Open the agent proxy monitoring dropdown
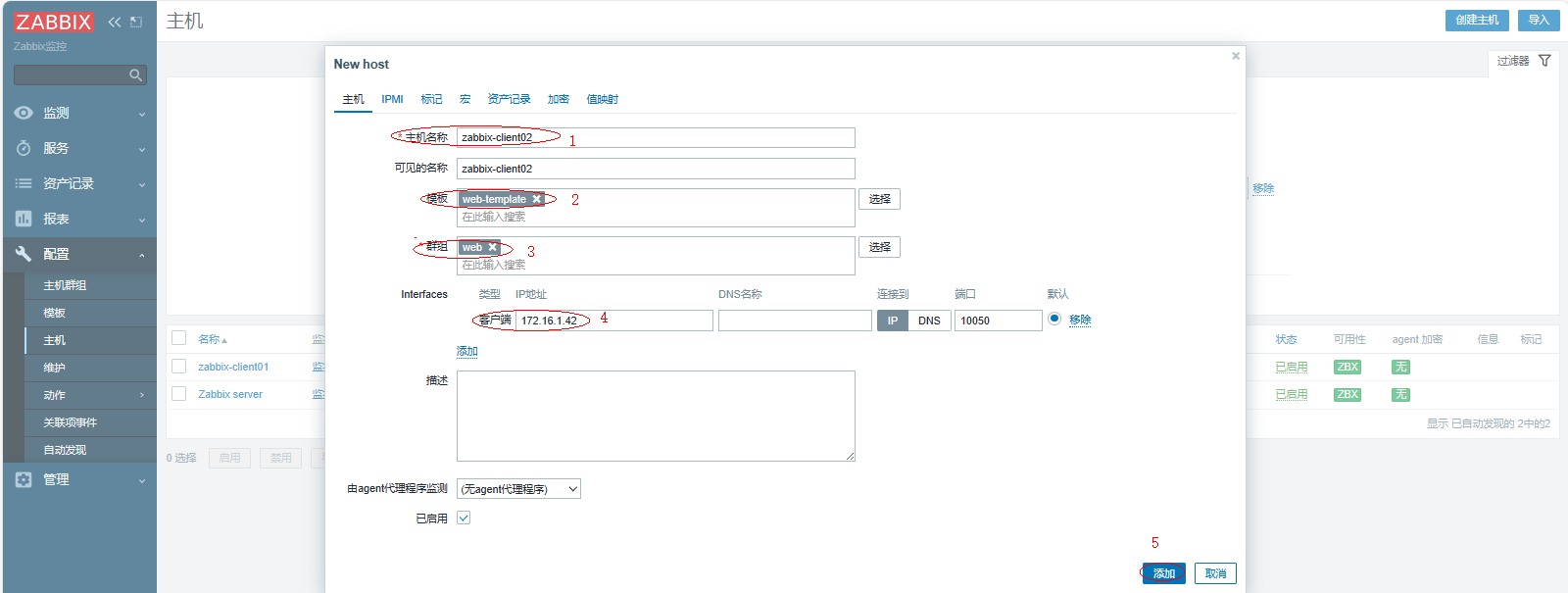 (518, 488)
